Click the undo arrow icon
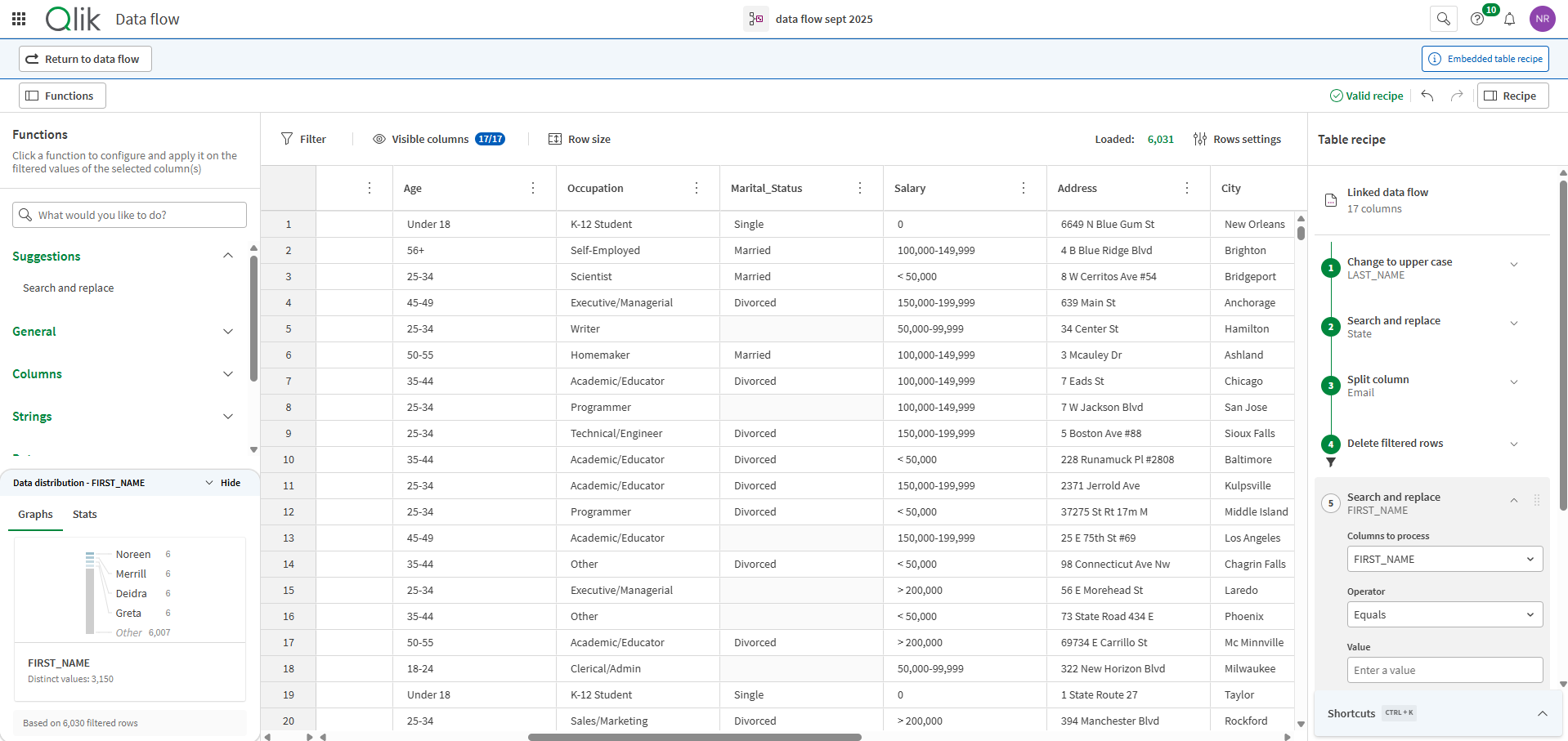The height and width of the screenshot is (741, 1568). coord(1427,96)
